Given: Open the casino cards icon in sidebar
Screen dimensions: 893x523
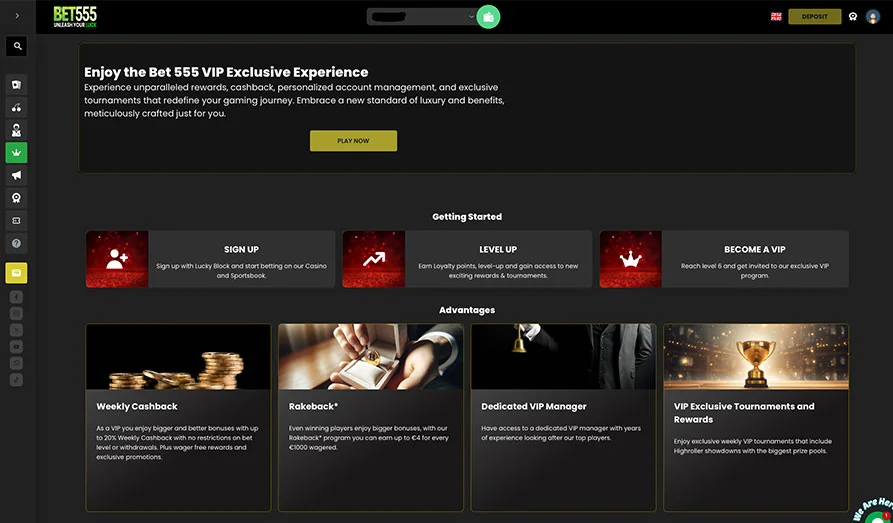Looking at the screenshot, I should click(x=17, y=85).
